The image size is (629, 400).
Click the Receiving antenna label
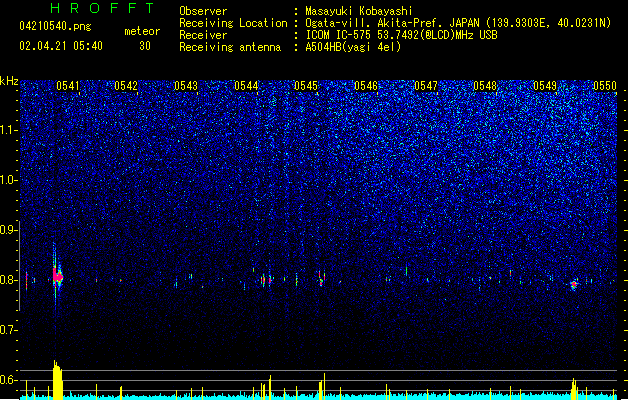[230, 47]
